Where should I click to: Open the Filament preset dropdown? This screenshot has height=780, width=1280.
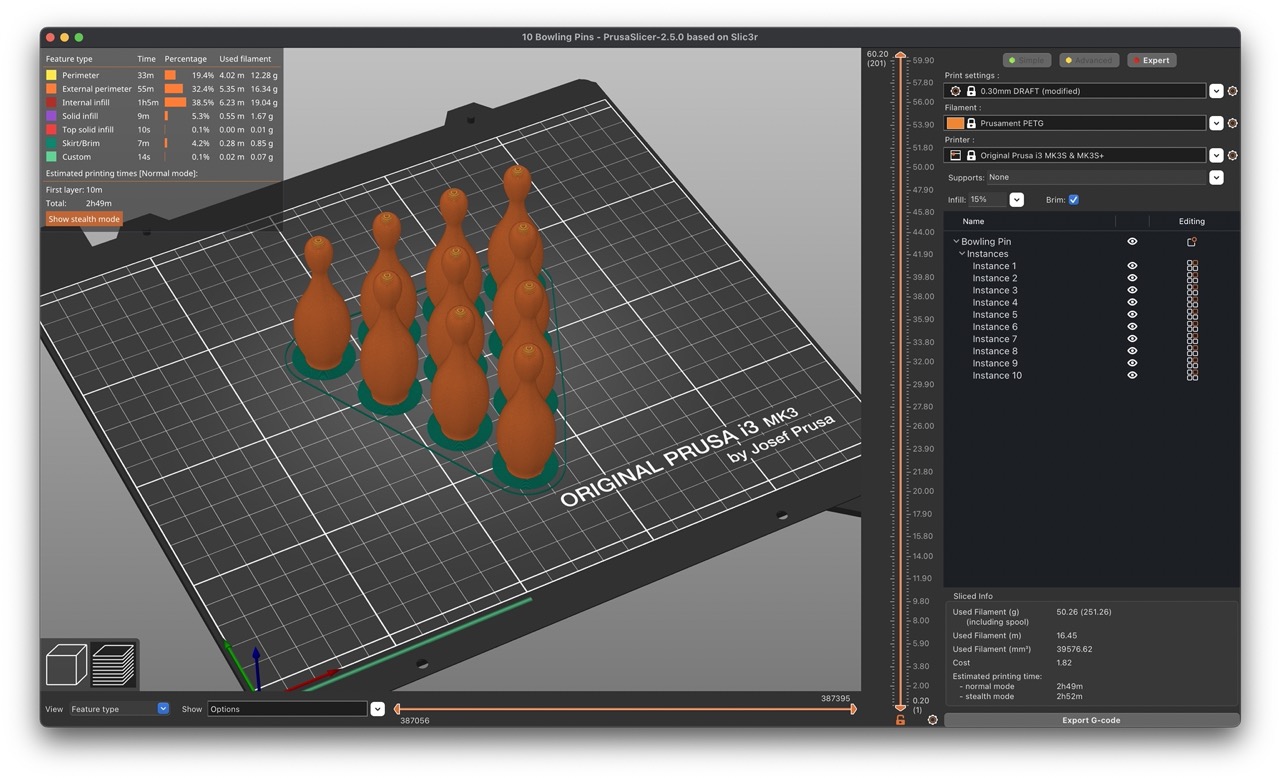[x=1216, y=123]
